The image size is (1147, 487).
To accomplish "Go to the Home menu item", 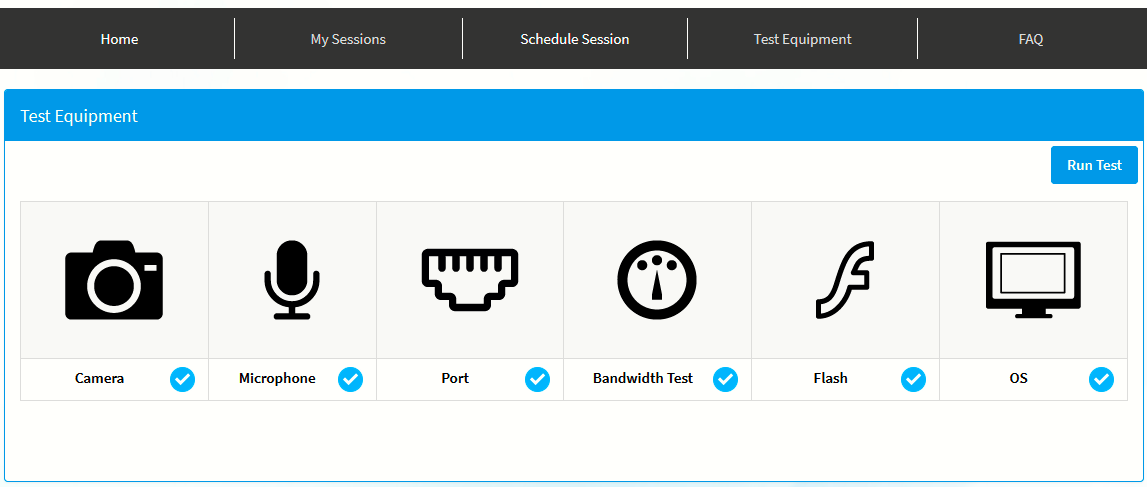I will pyautogui.click(x=119, y=39).
